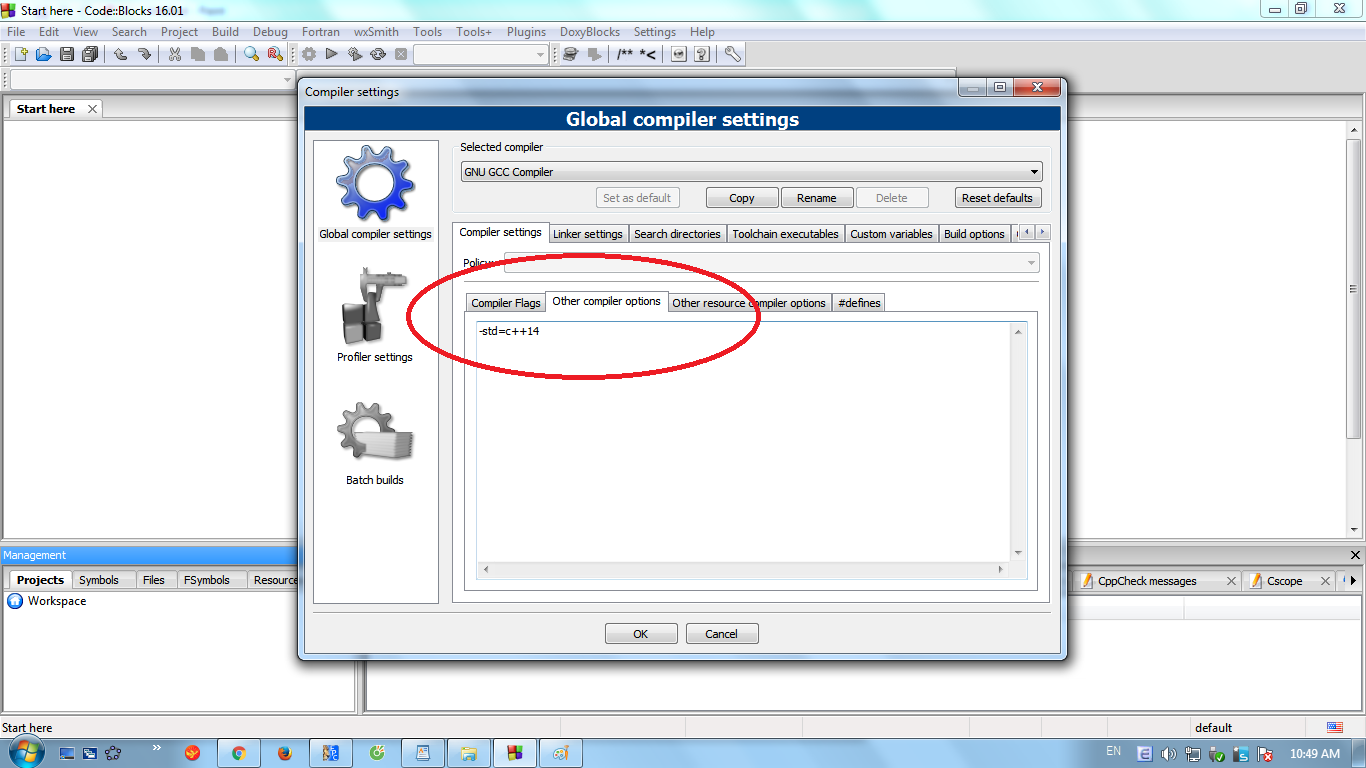
Task: Switch to #defines tab
Action: click(859, 303)
